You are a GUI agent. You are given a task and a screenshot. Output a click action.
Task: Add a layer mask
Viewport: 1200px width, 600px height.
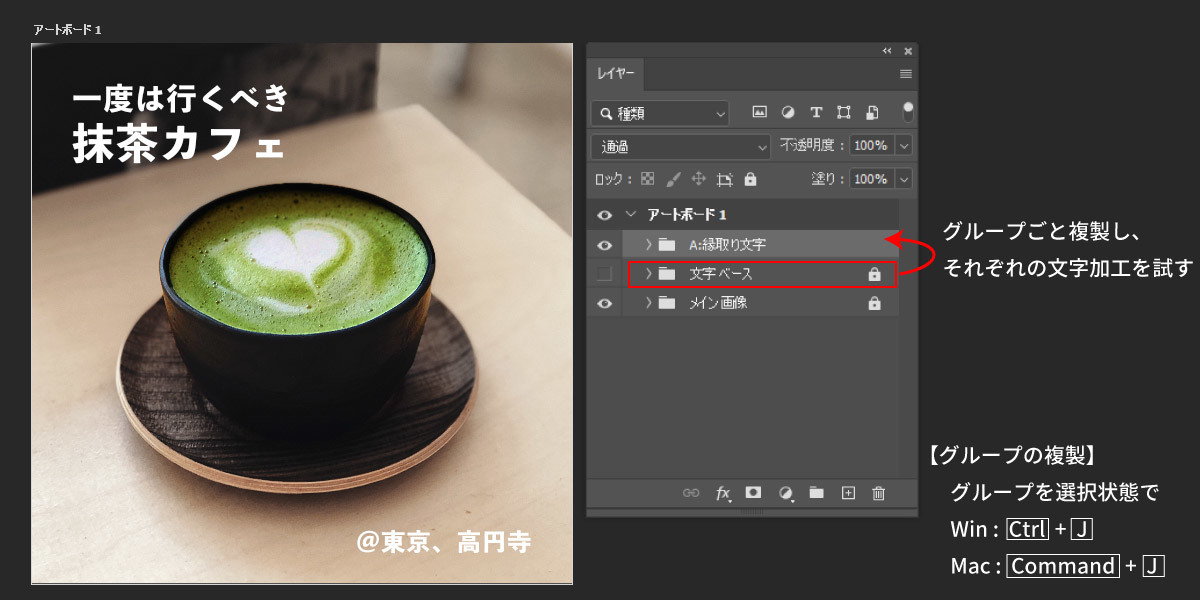[754, 492]
